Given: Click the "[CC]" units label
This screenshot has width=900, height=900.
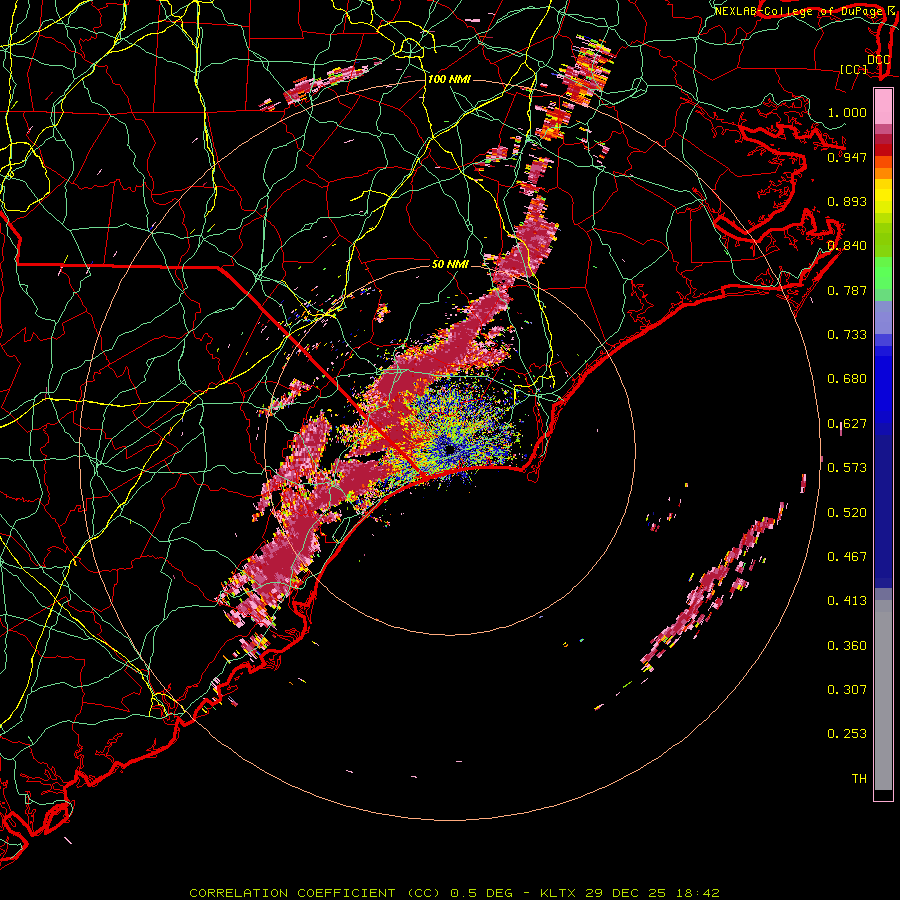Looking at the screenshot, I should pos(854,69).
